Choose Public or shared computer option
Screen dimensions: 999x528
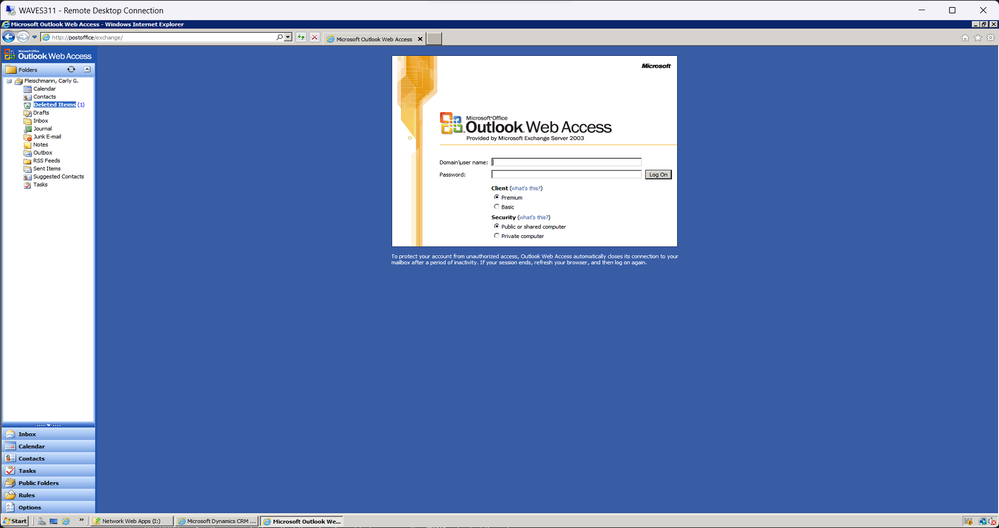[496, 226]
